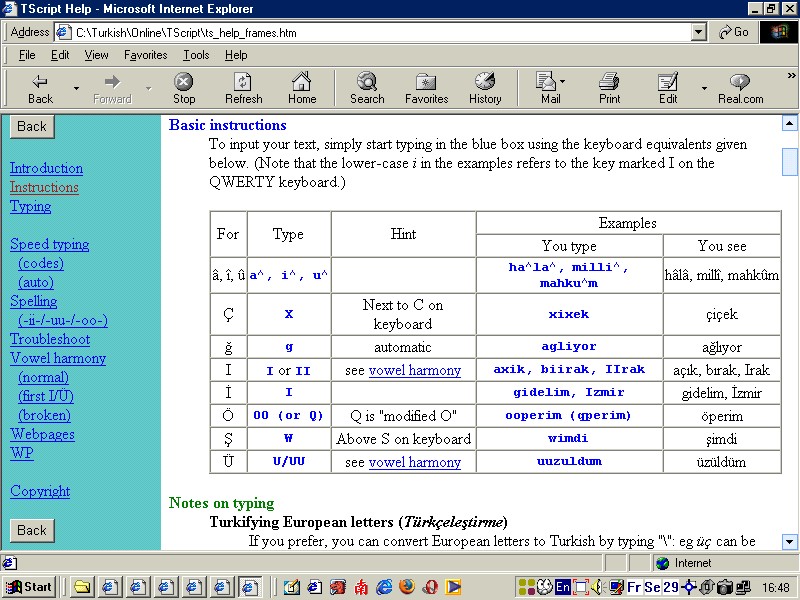Viewport: 800px width, 600px height.
Task: Print the current page
Action: tap(609, 88)
